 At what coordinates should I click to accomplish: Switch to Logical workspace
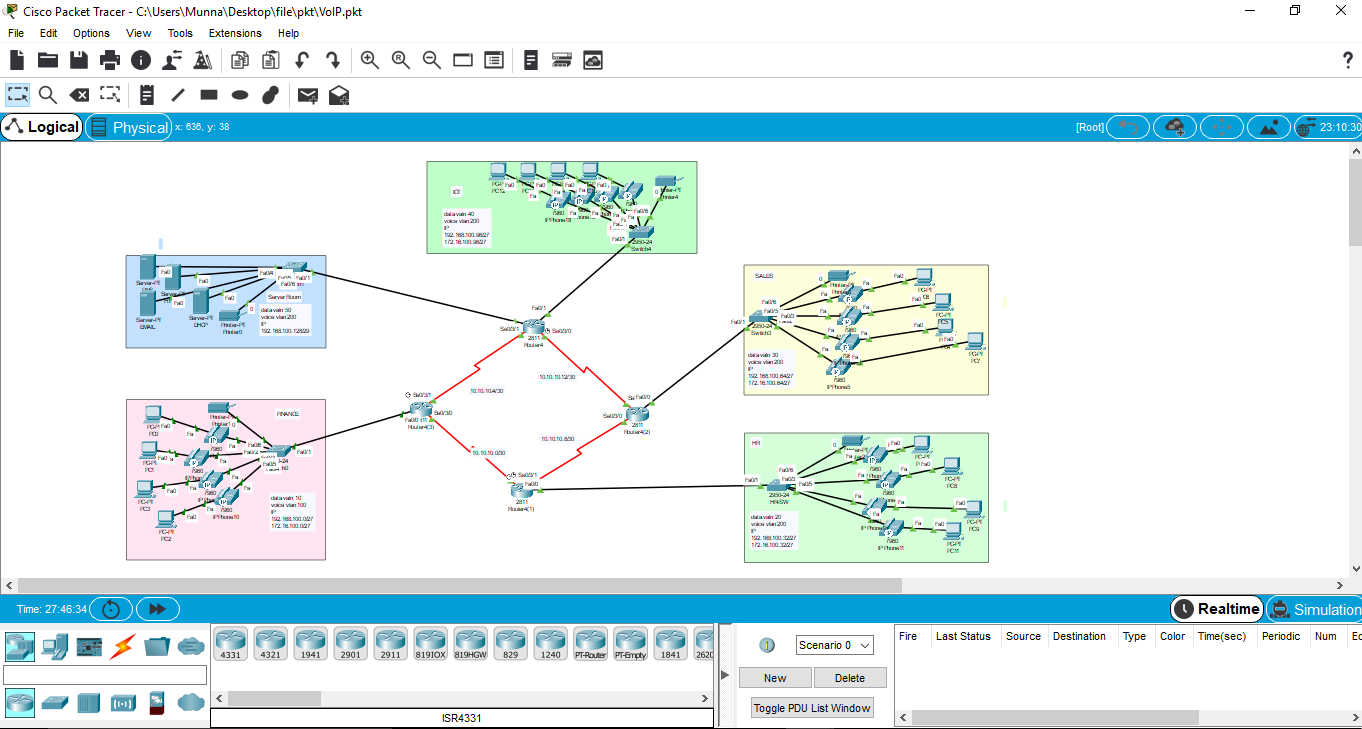click(x=42, y=127)
